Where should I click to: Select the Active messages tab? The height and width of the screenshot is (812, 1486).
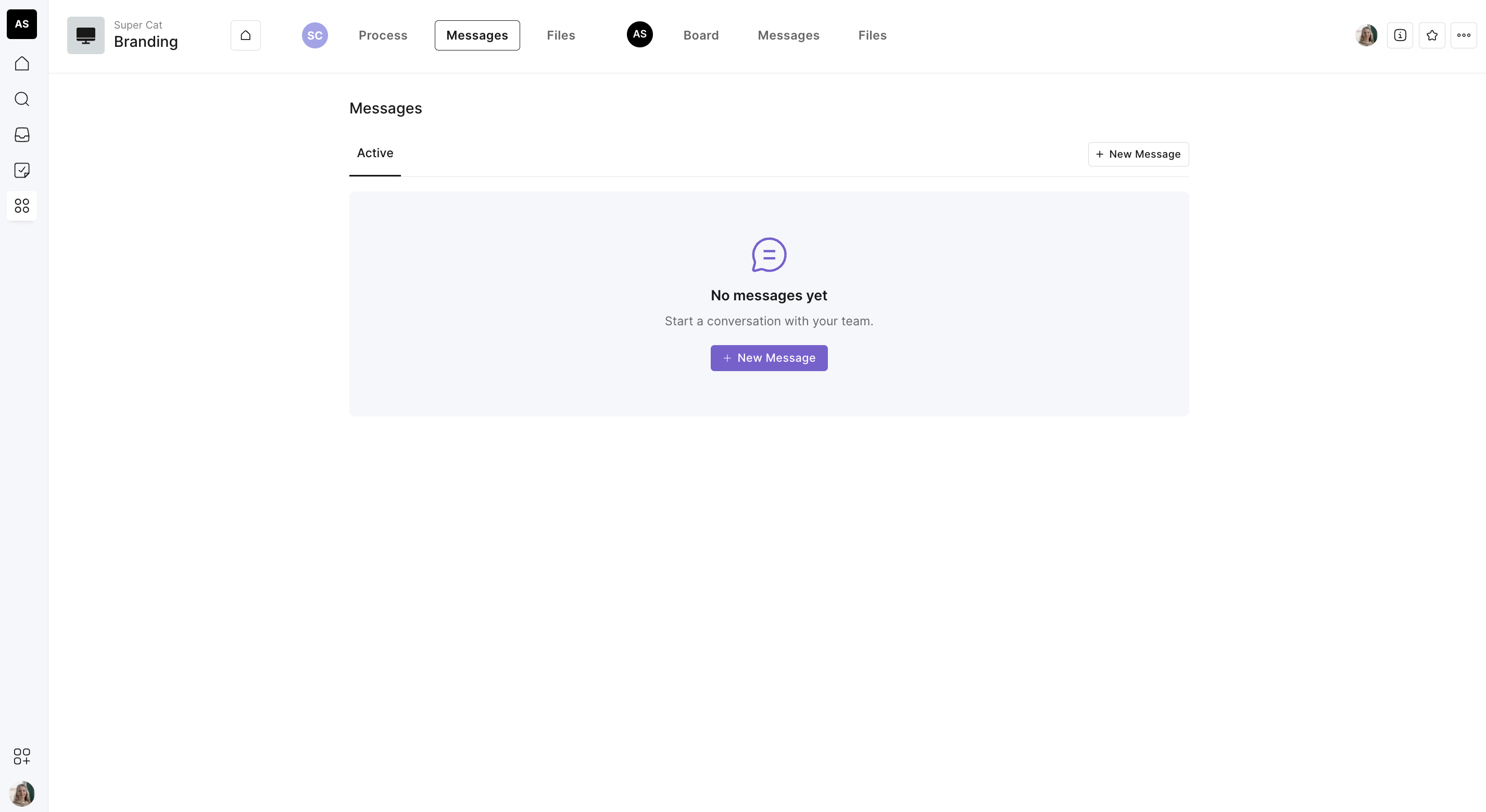[x=375, y=153]
